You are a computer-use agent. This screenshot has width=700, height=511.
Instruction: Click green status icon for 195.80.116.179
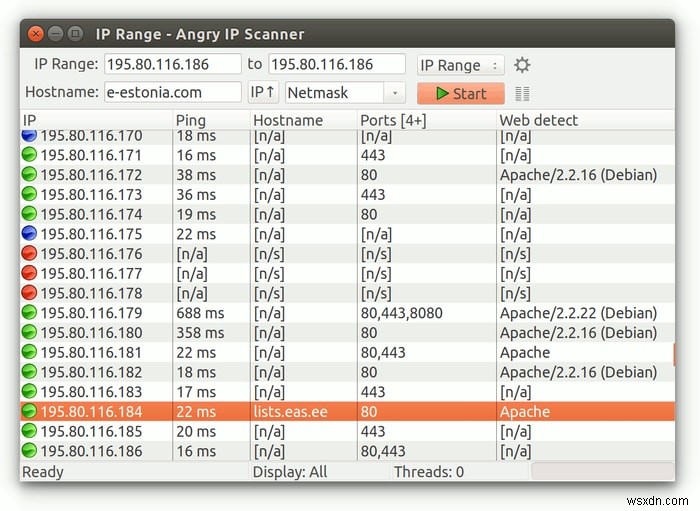29,312
